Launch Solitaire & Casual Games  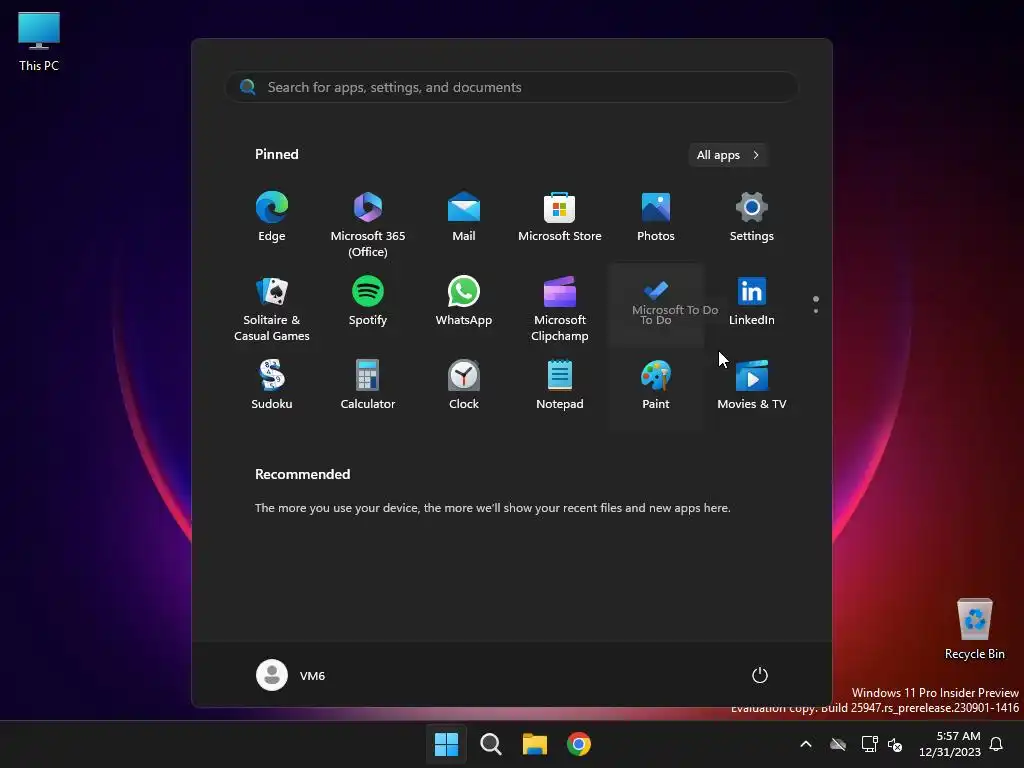[x=272, y=308]
